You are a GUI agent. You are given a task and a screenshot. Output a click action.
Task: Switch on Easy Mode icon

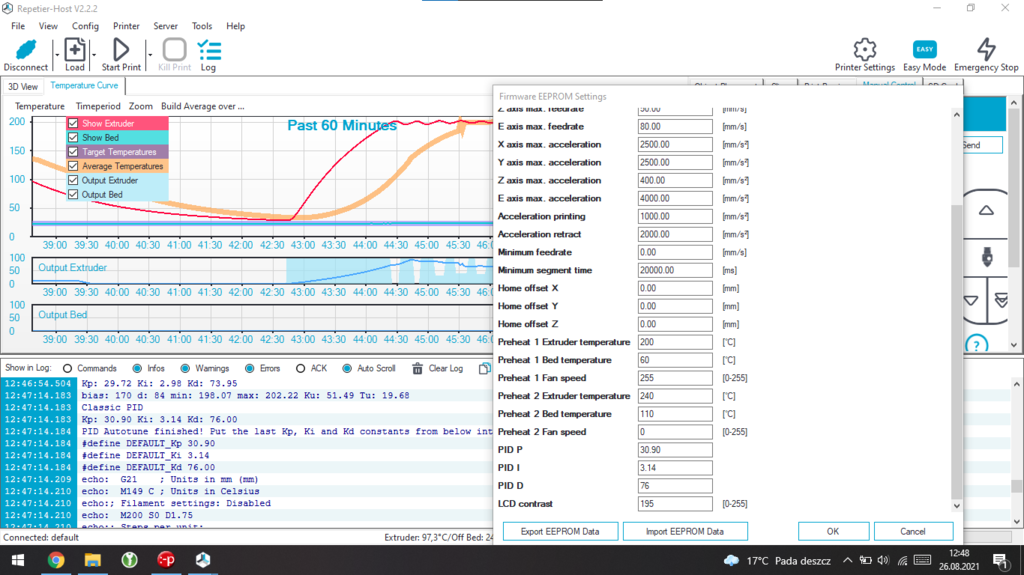click(x=925, y=50)
